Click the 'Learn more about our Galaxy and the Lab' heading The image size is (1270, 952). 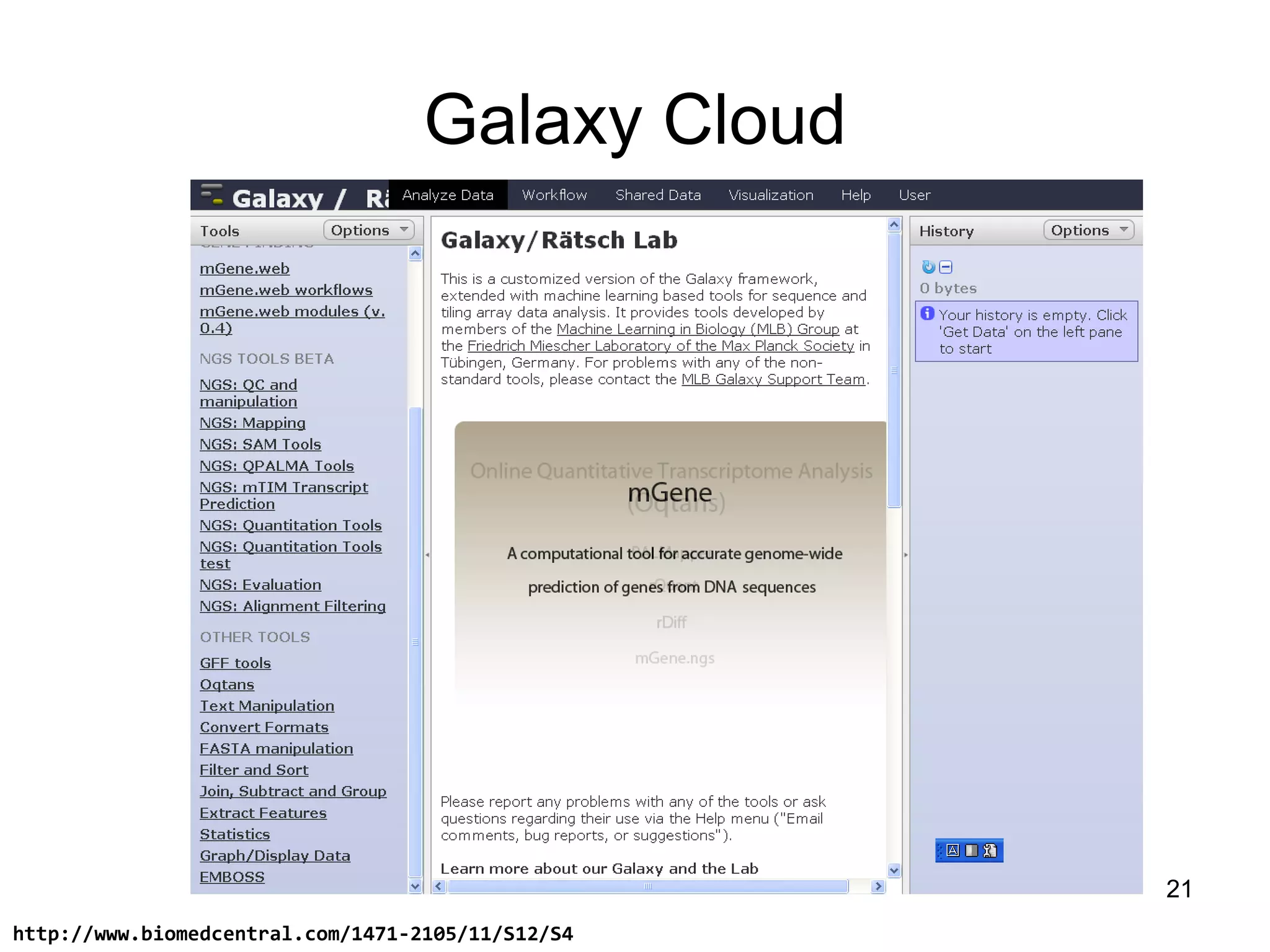click(599, 868)
